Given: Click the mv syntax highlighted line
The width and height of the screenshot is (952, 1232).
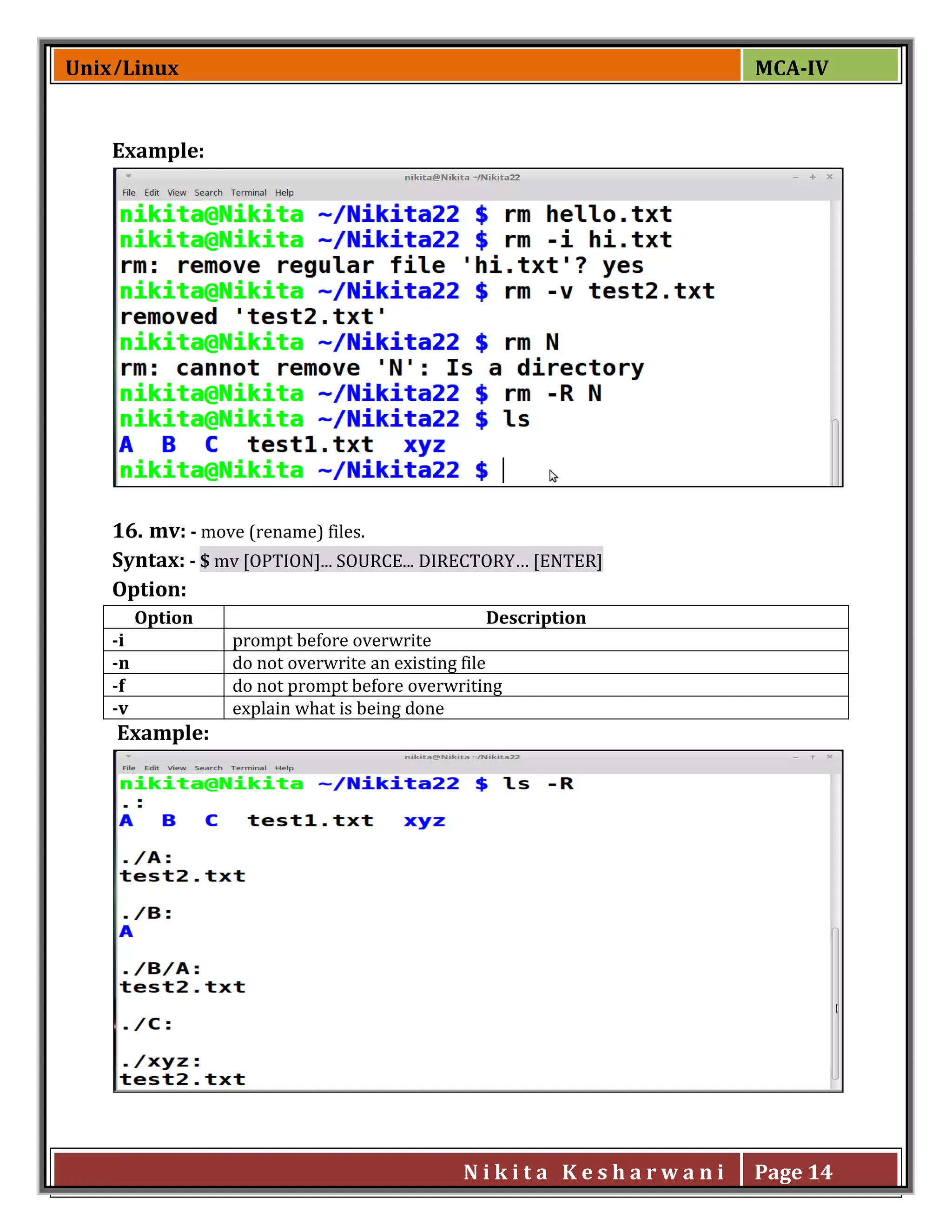Looking at the screenshot, I should pos(401,560).
